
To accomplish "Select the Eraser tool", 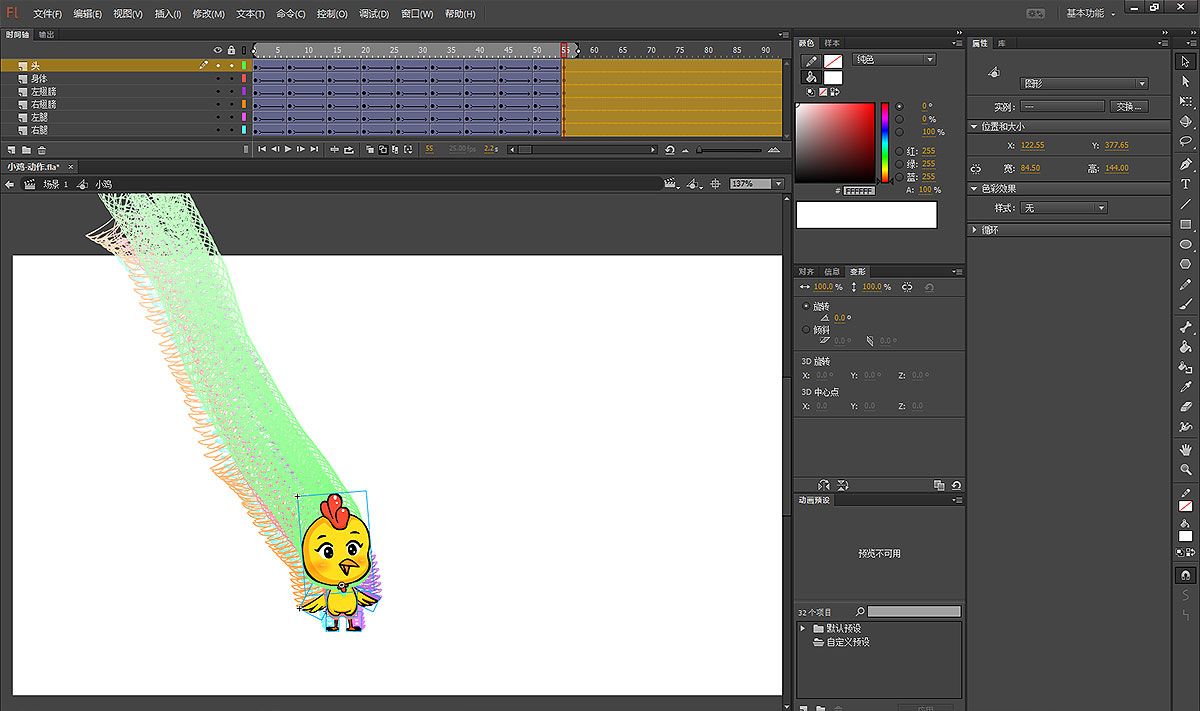I will pyautogui.click(x=1186, y=407).
